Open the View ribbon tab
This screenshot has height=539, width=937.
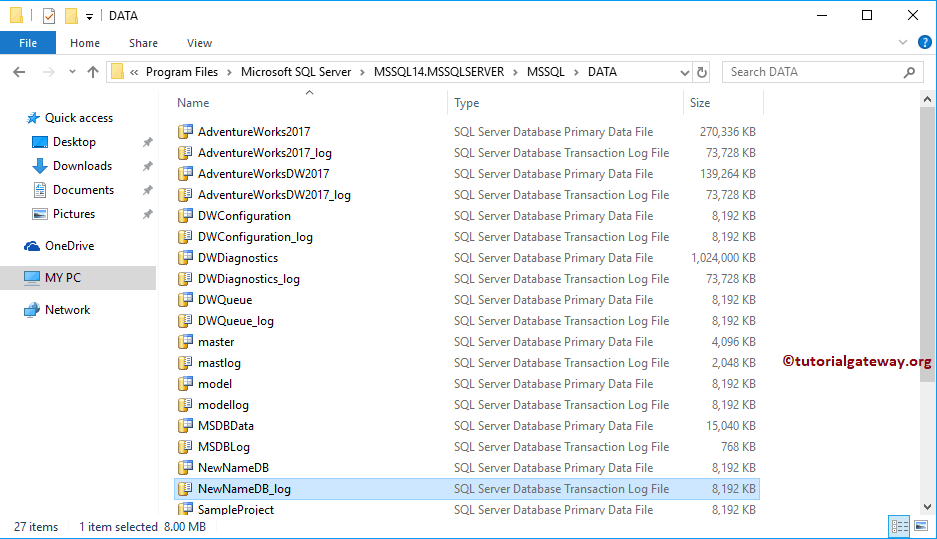(199, 43)
